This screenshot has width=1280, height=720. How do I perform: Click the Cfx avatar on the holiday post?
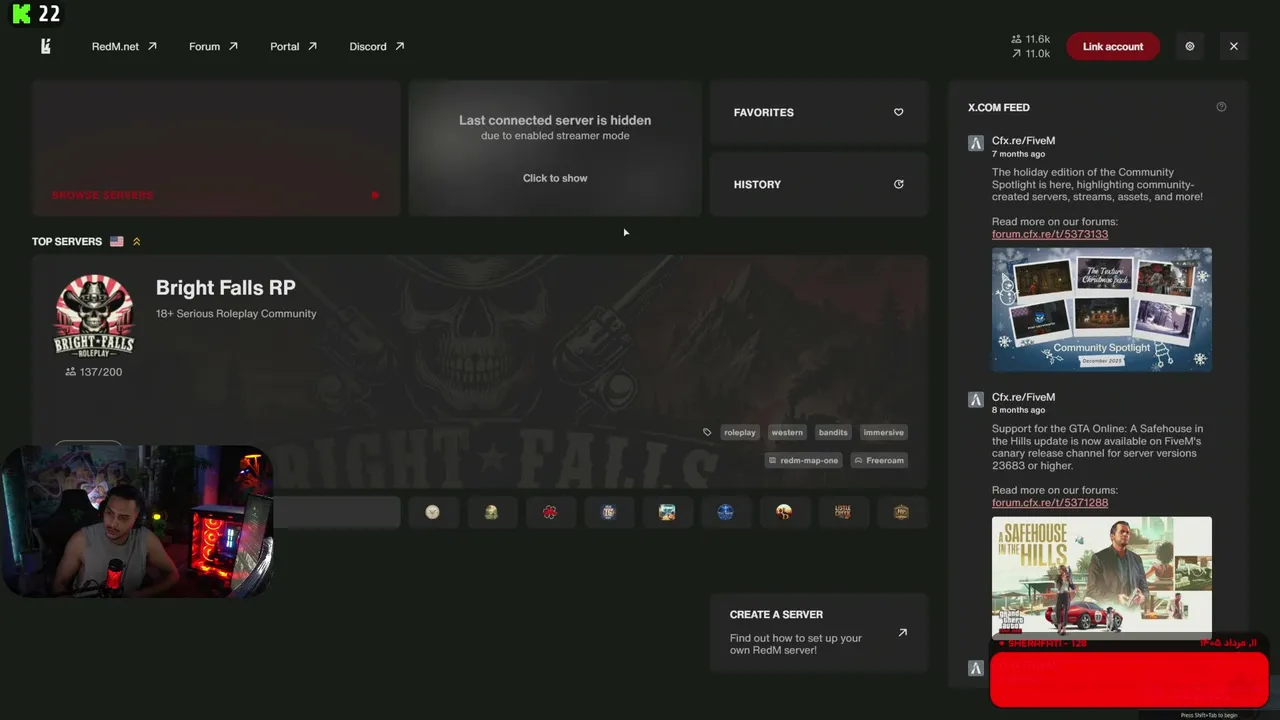976,143
